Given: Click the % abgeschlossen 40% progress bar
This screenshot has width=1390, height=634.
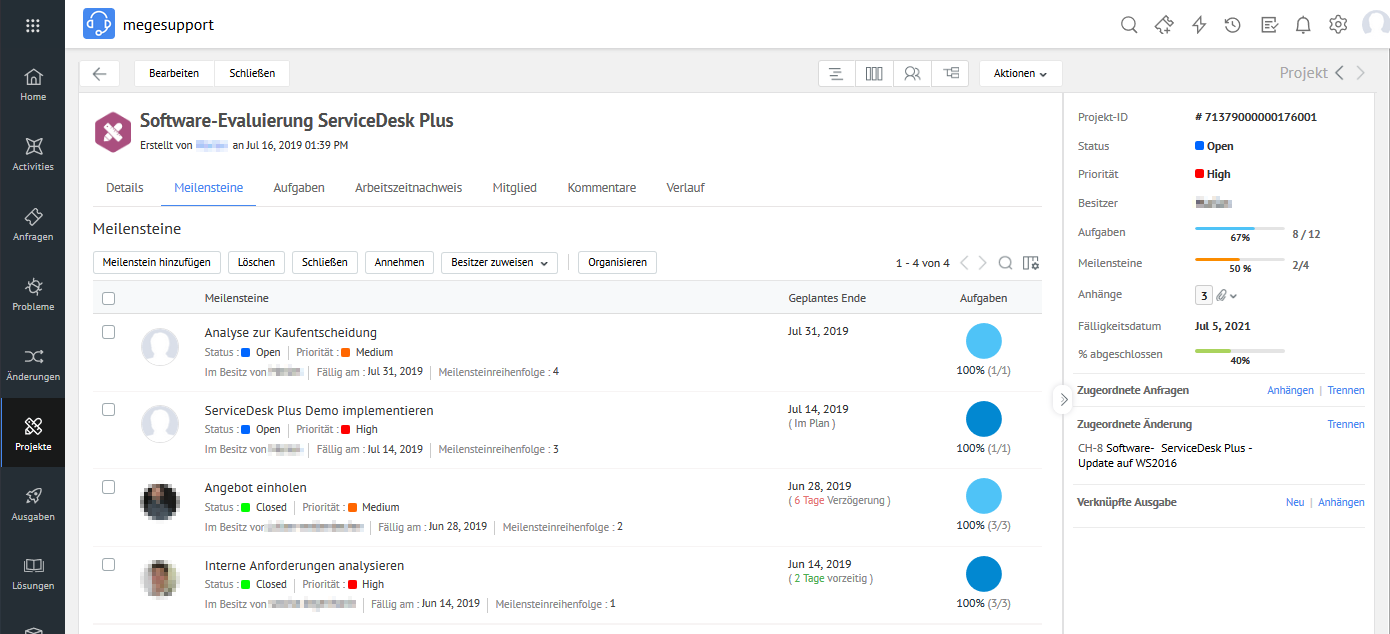Looking at the screenshot, I should point(1240,351).
